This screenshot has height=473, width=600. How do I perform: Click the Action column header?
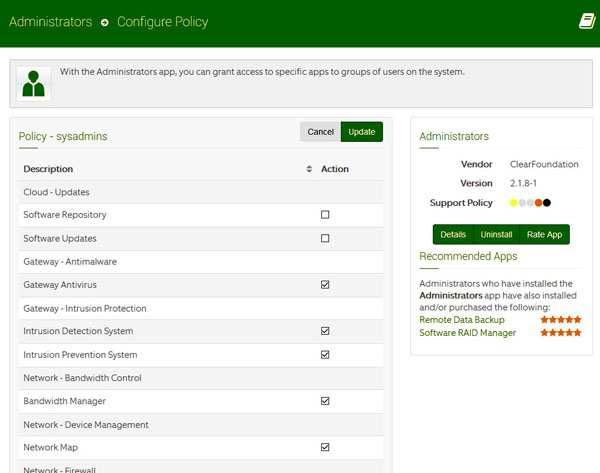335,169
